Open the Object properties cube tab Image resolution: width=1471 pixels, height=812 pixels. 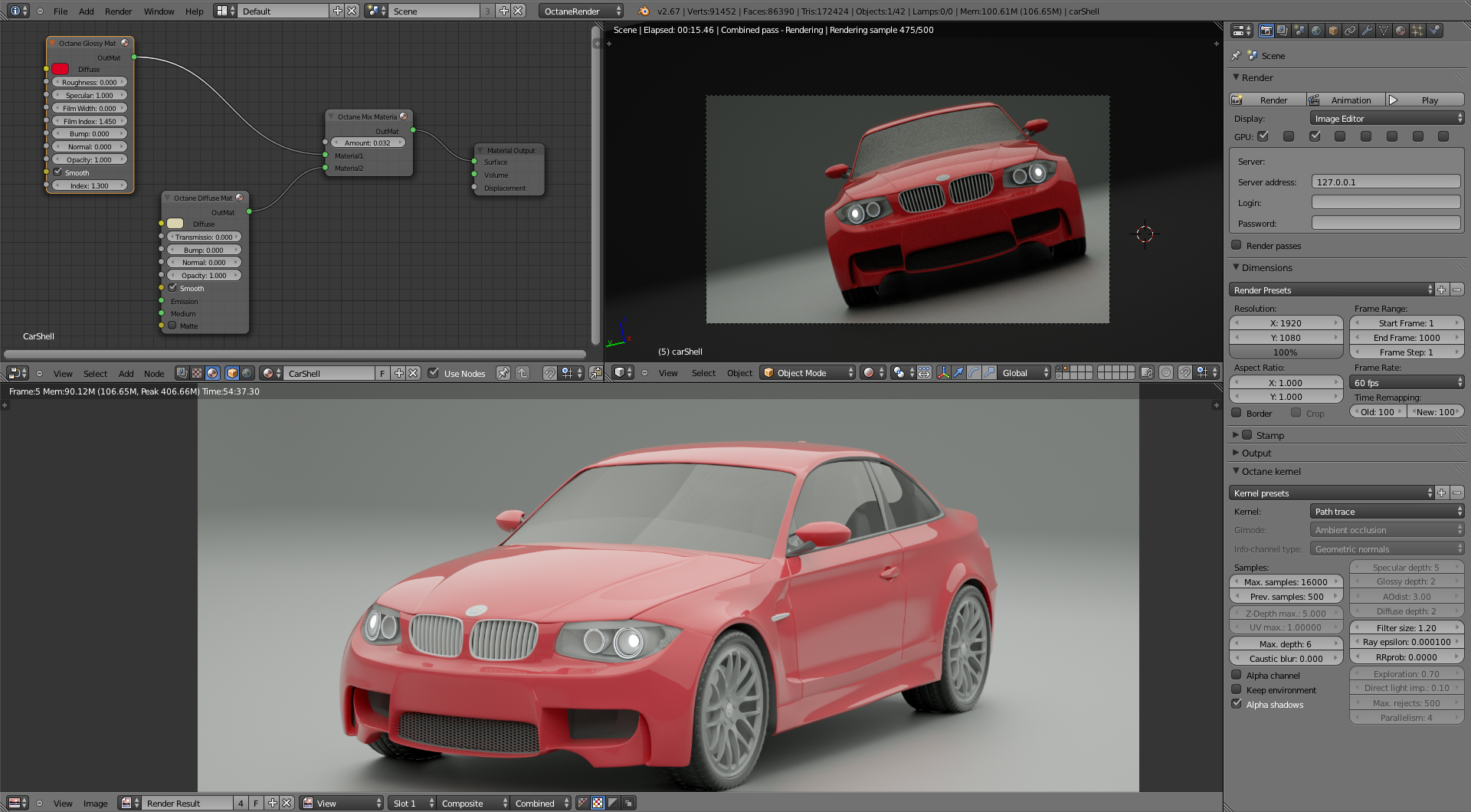click(x=1333, y=31)
